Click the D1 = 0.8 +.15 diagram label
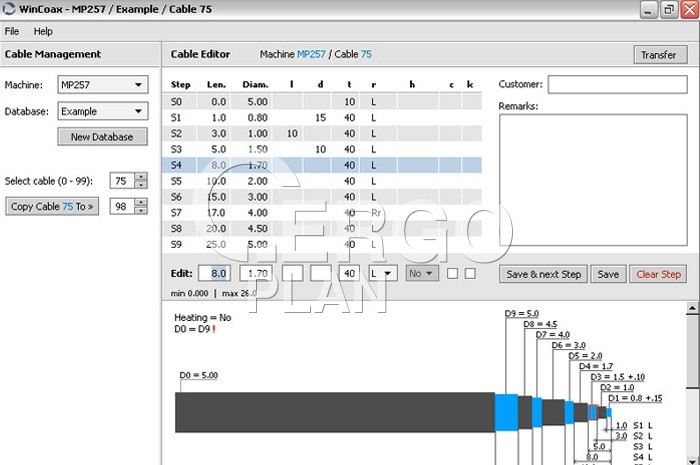 click(635, 398)
